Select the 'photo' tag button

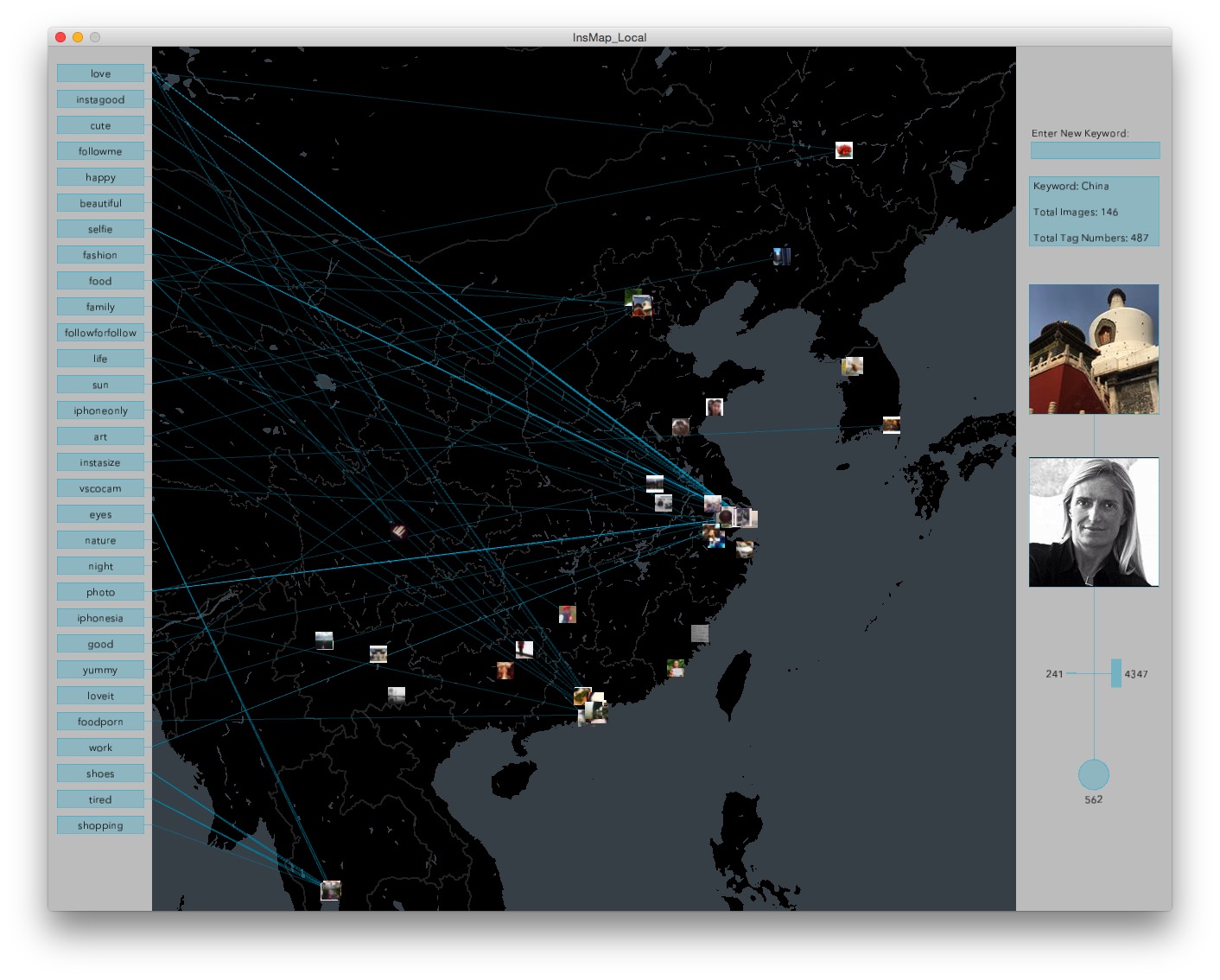coord(100,592)
